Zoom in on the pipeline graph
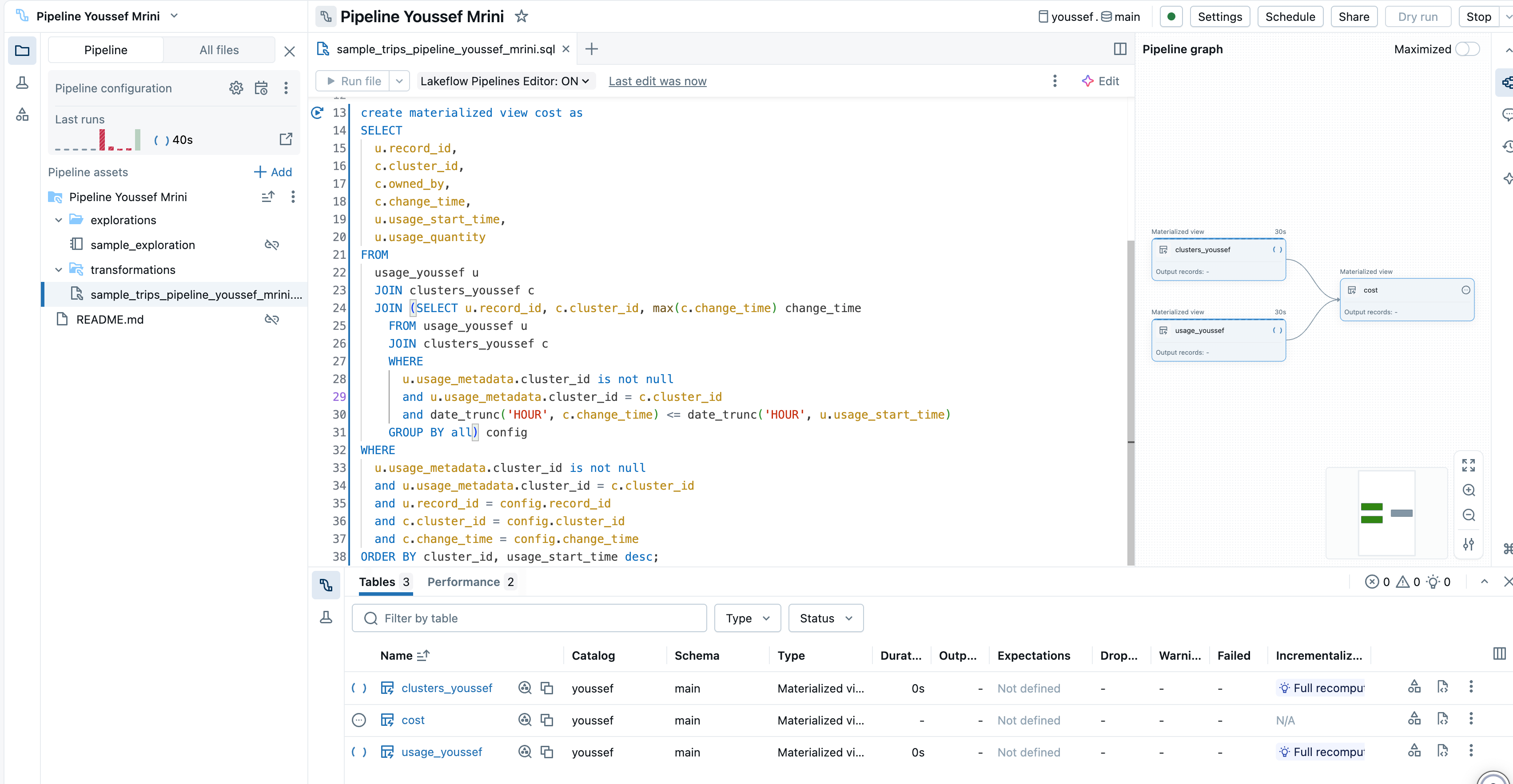Screen dimensions: 1513x784 point(1469,490)
